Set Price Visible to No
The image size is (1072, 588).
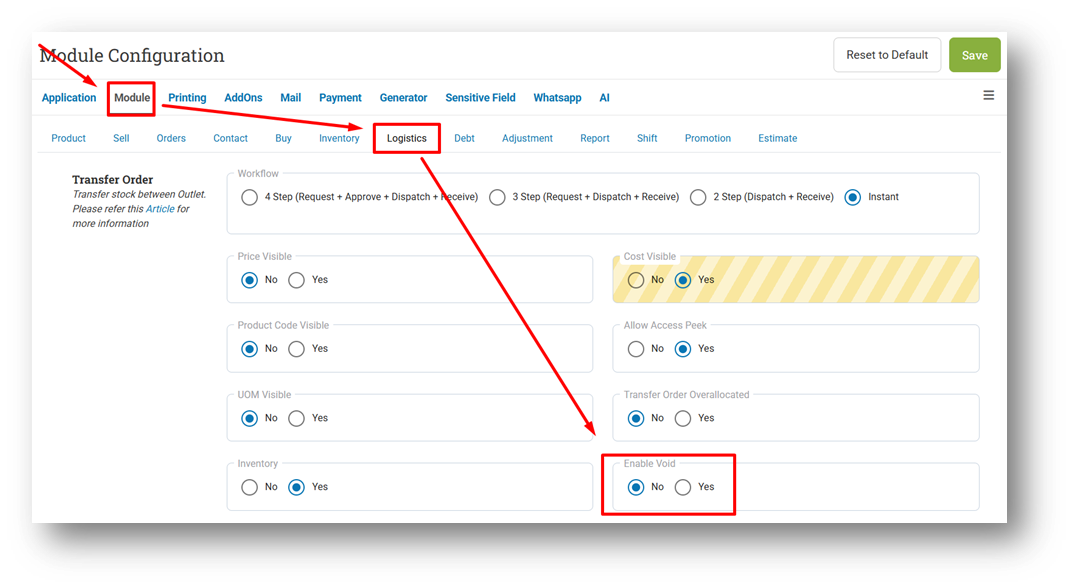tap(250, 280)
